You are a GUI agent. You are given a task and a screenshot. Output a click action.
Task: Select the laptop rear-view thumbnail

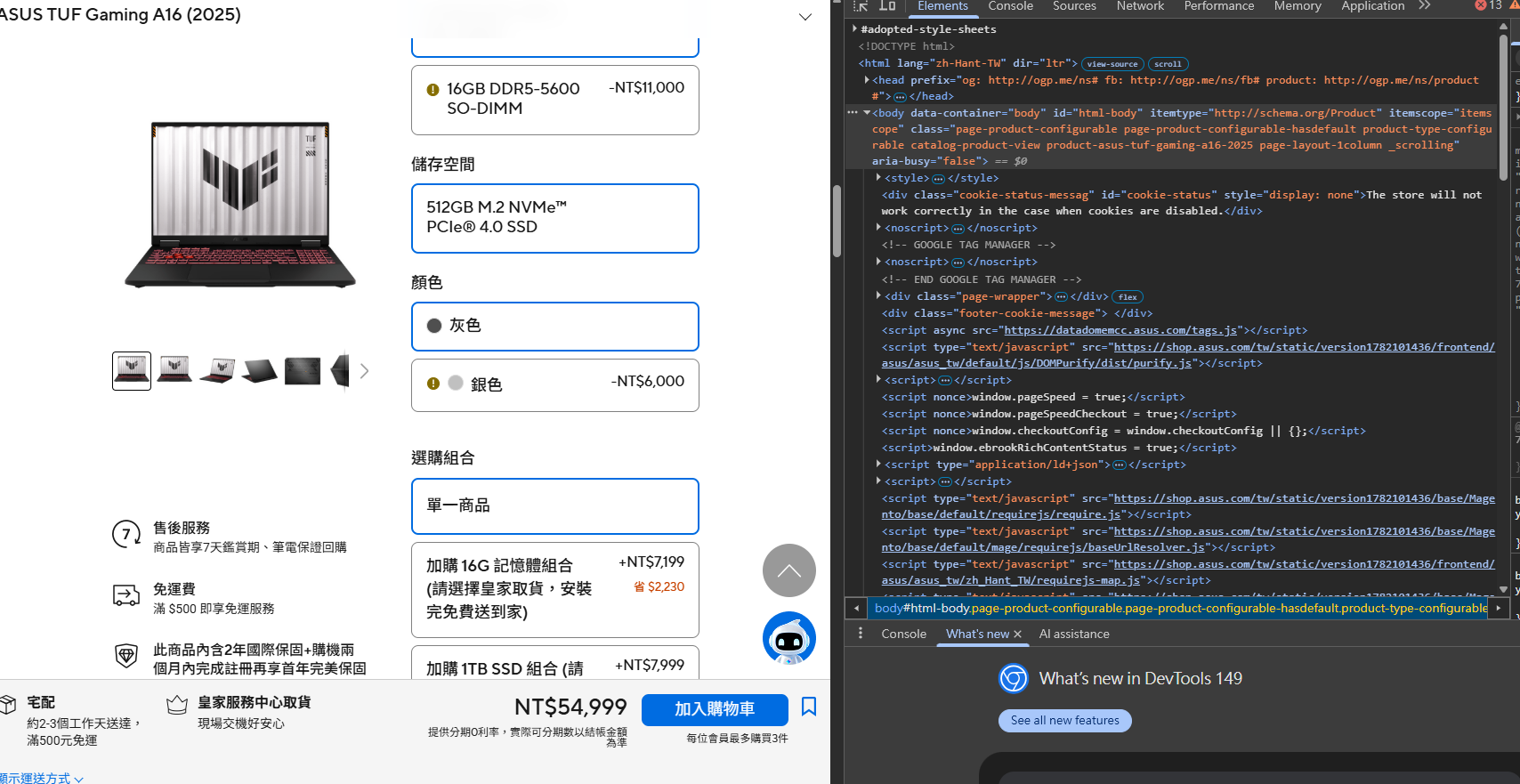(x=260, y=371)
